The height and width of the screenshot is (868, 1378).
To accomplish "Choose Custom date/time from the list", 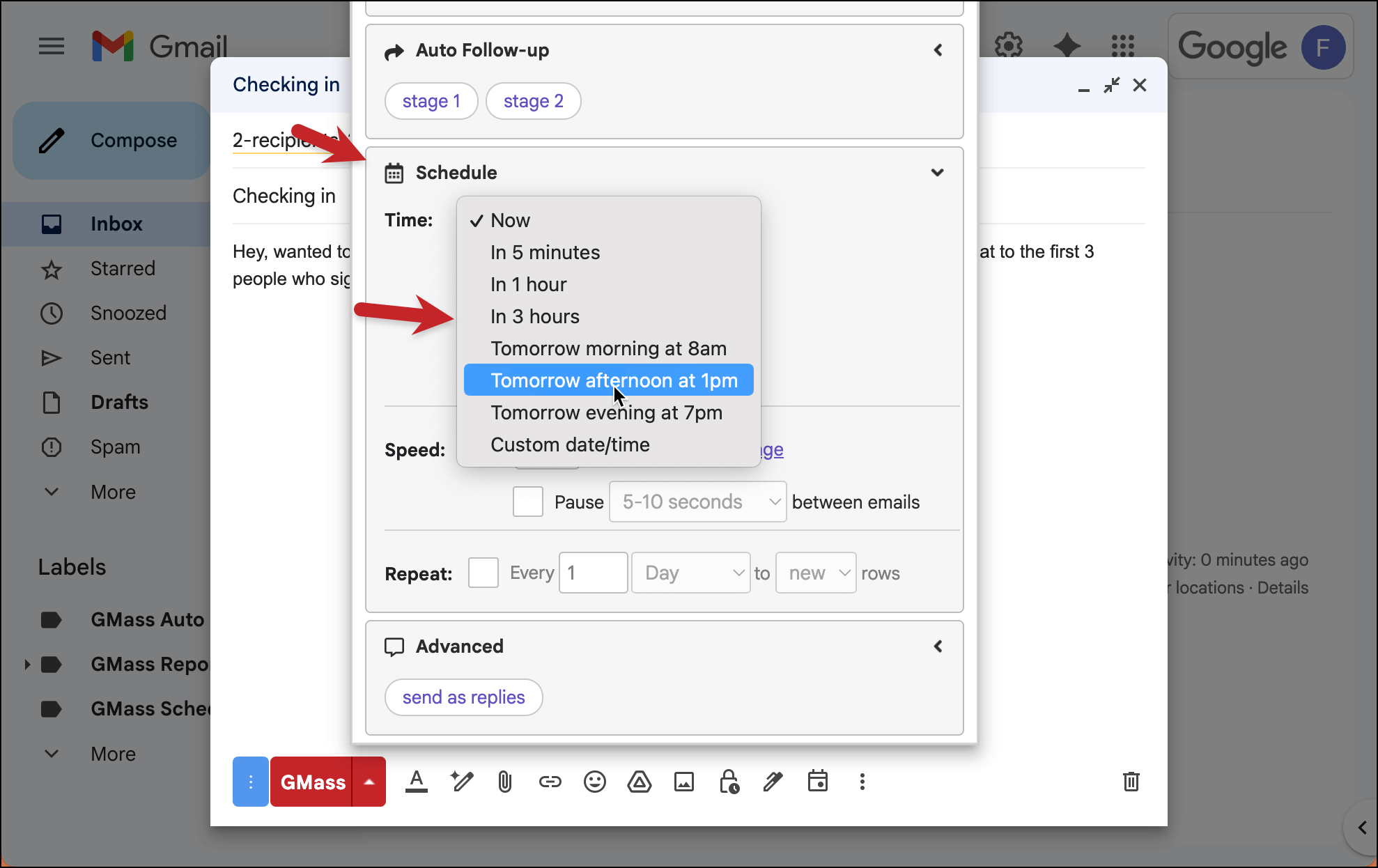I will (570, 444).
